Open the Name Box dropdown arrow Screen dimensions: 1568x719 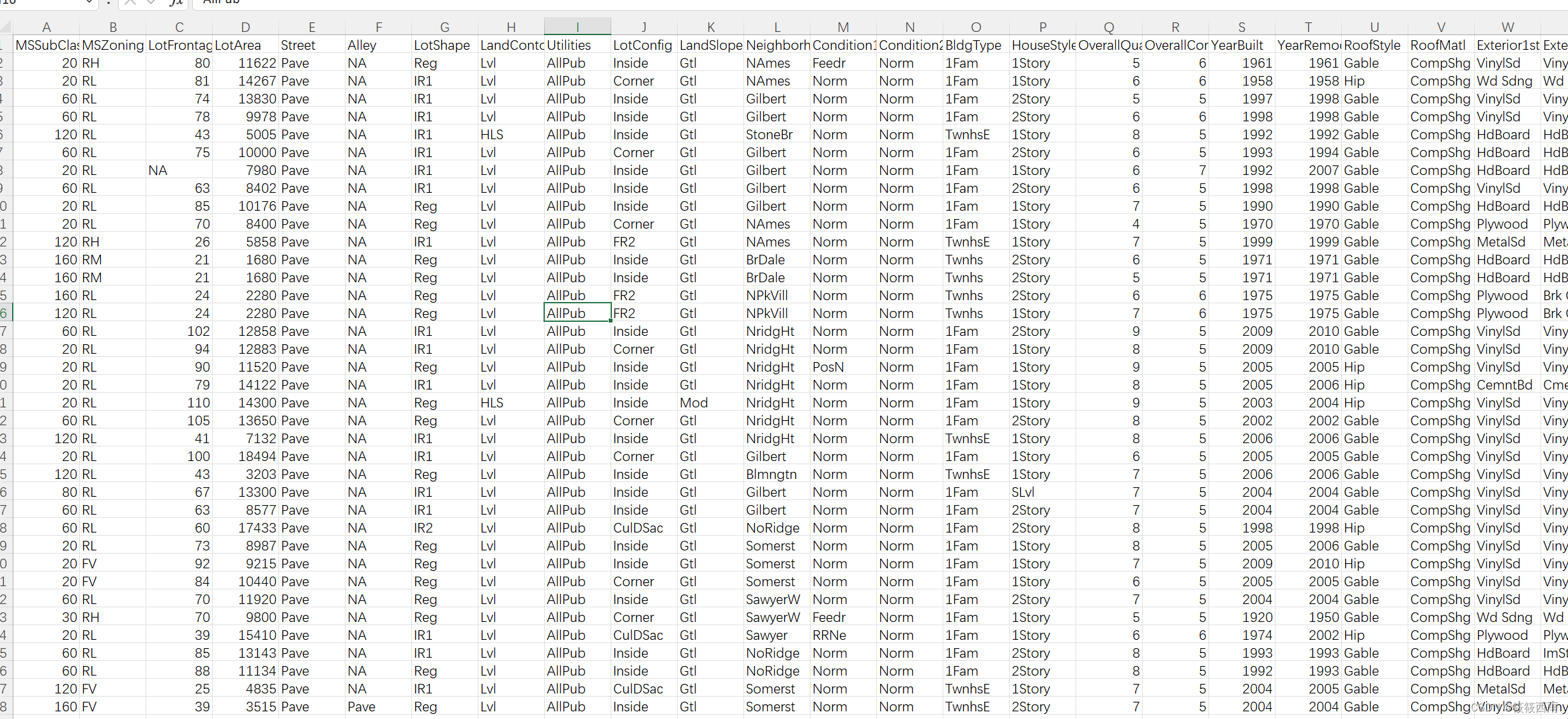tap(89, 3)
